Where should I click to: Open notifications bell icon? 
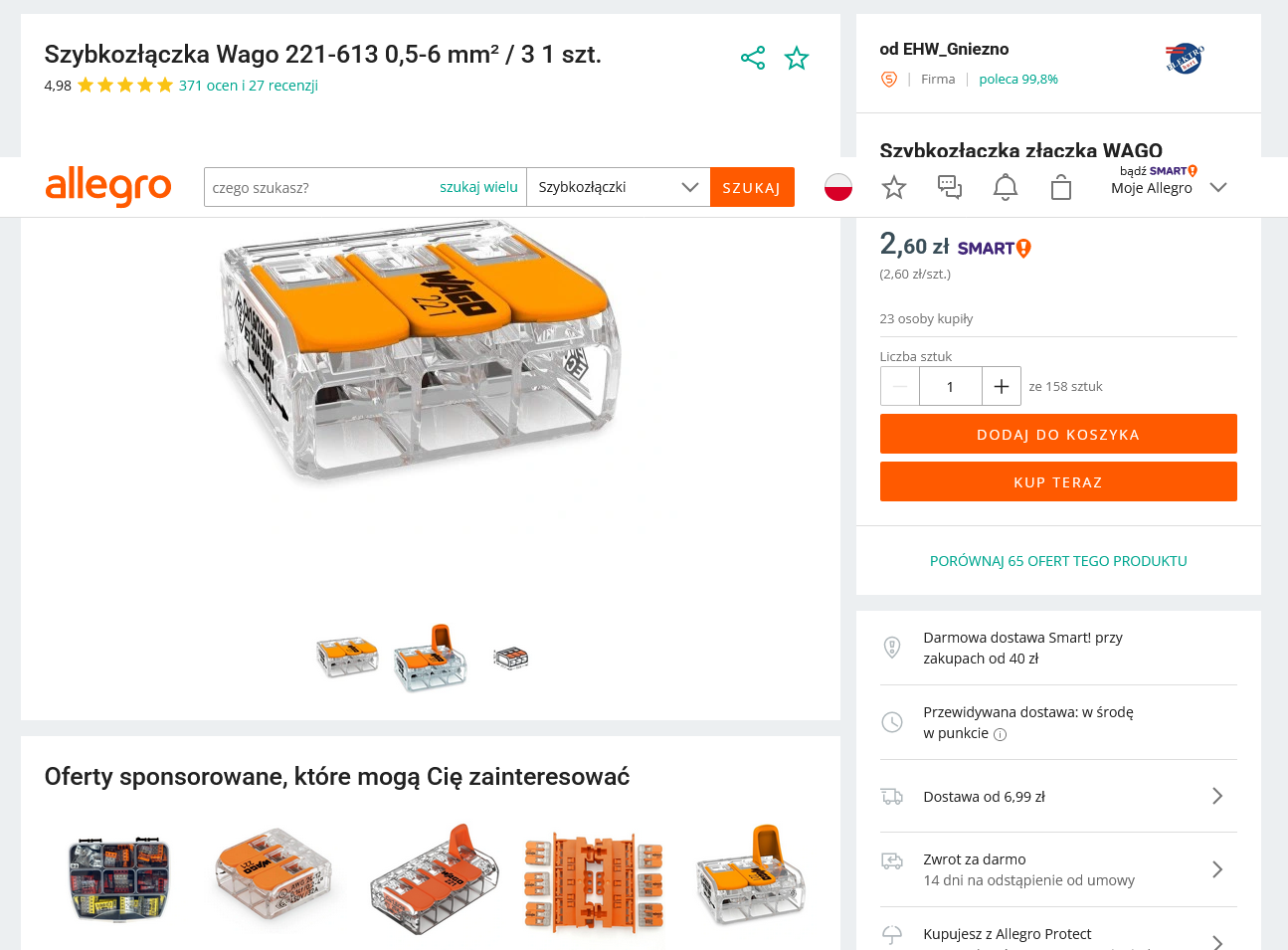coord(1006,187)
